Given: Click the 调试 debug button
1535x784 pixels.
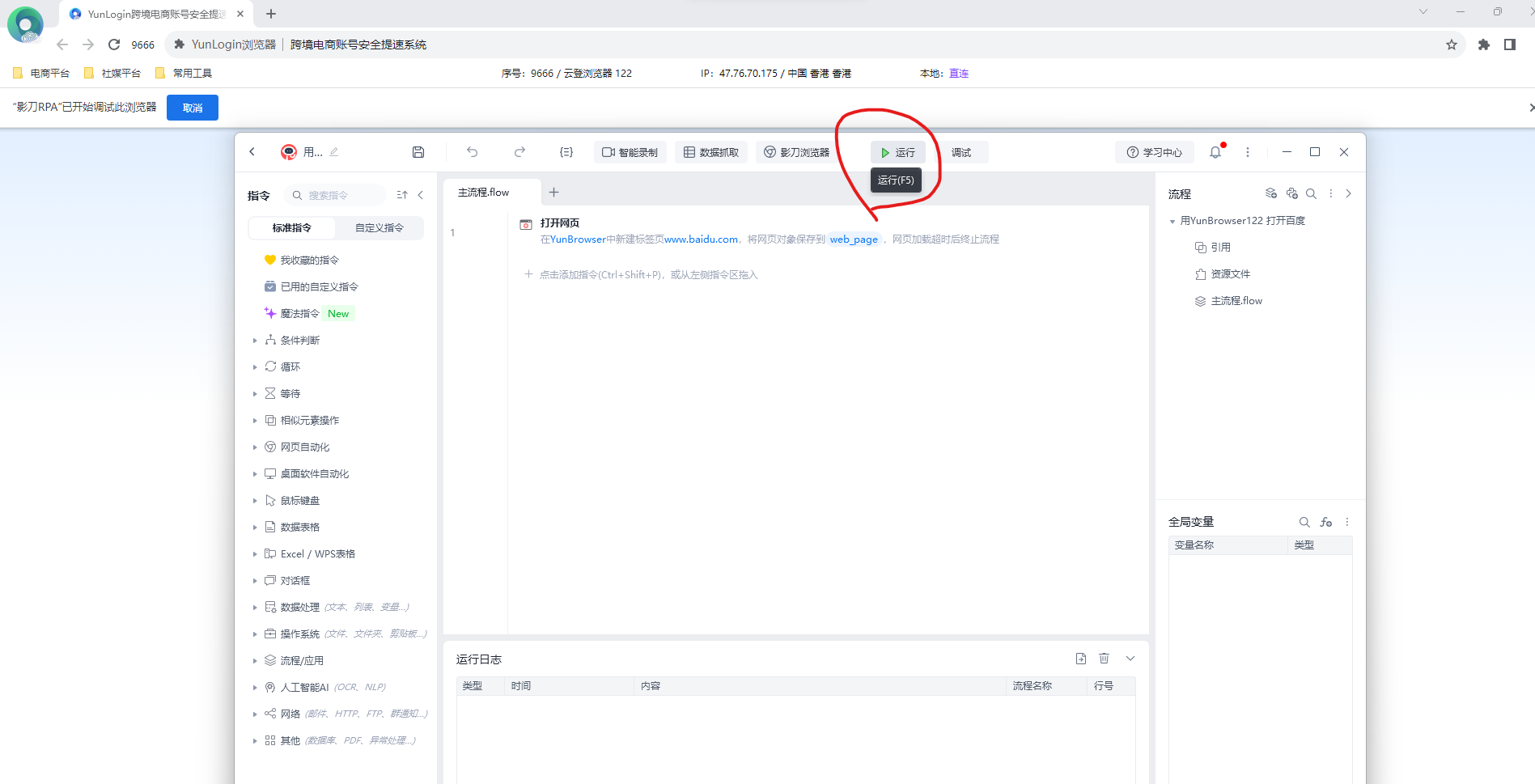Looking at the screenshot, I should coord(961,152).
